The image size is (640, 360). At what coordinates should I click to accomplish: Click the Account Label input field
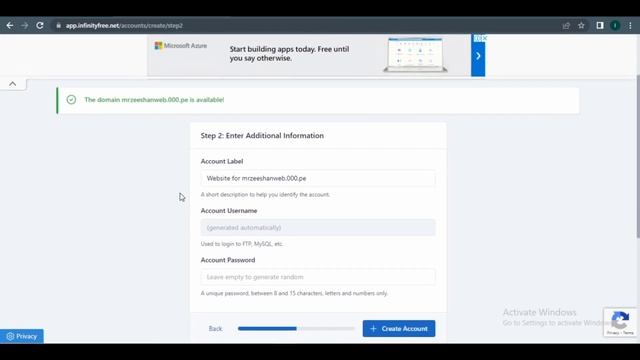tap(318, 178)
